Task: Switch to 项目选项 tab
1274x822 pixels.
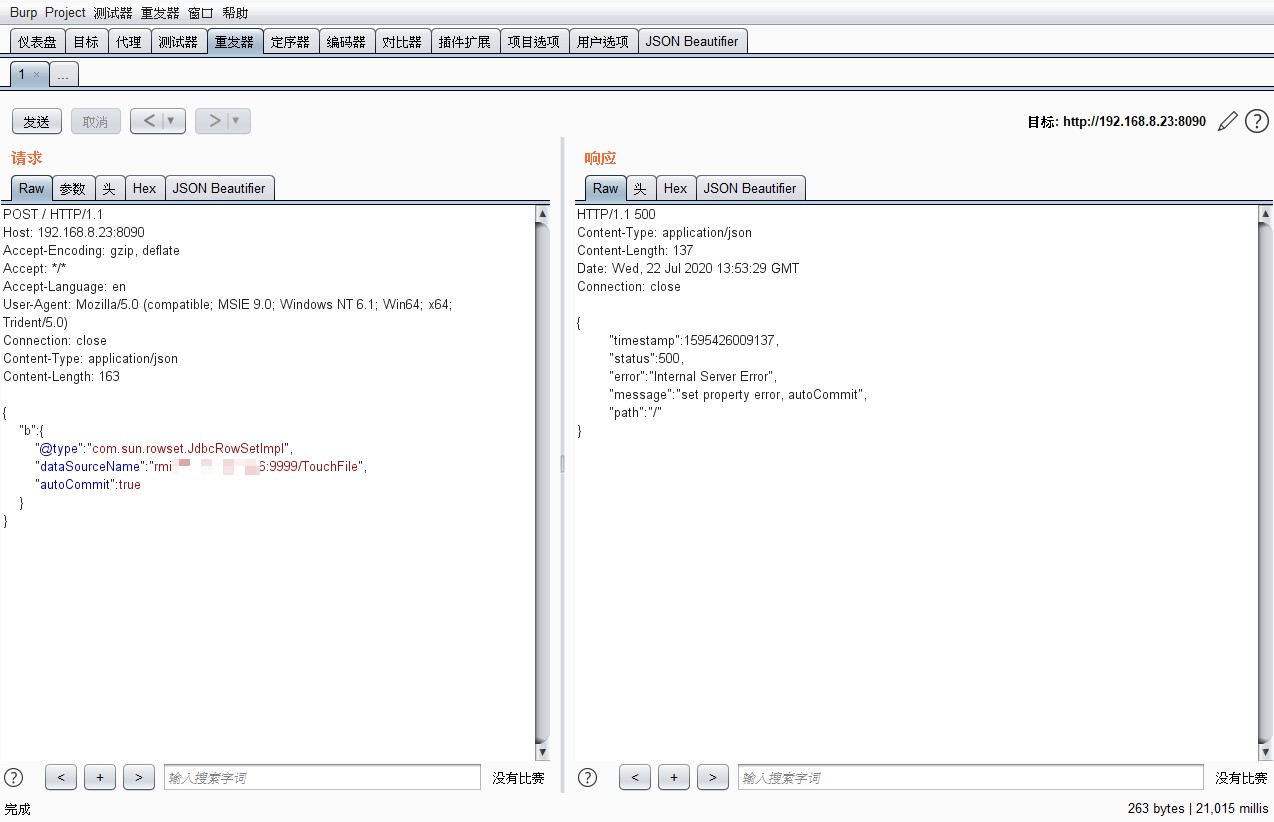Action: tap(534, 41)
